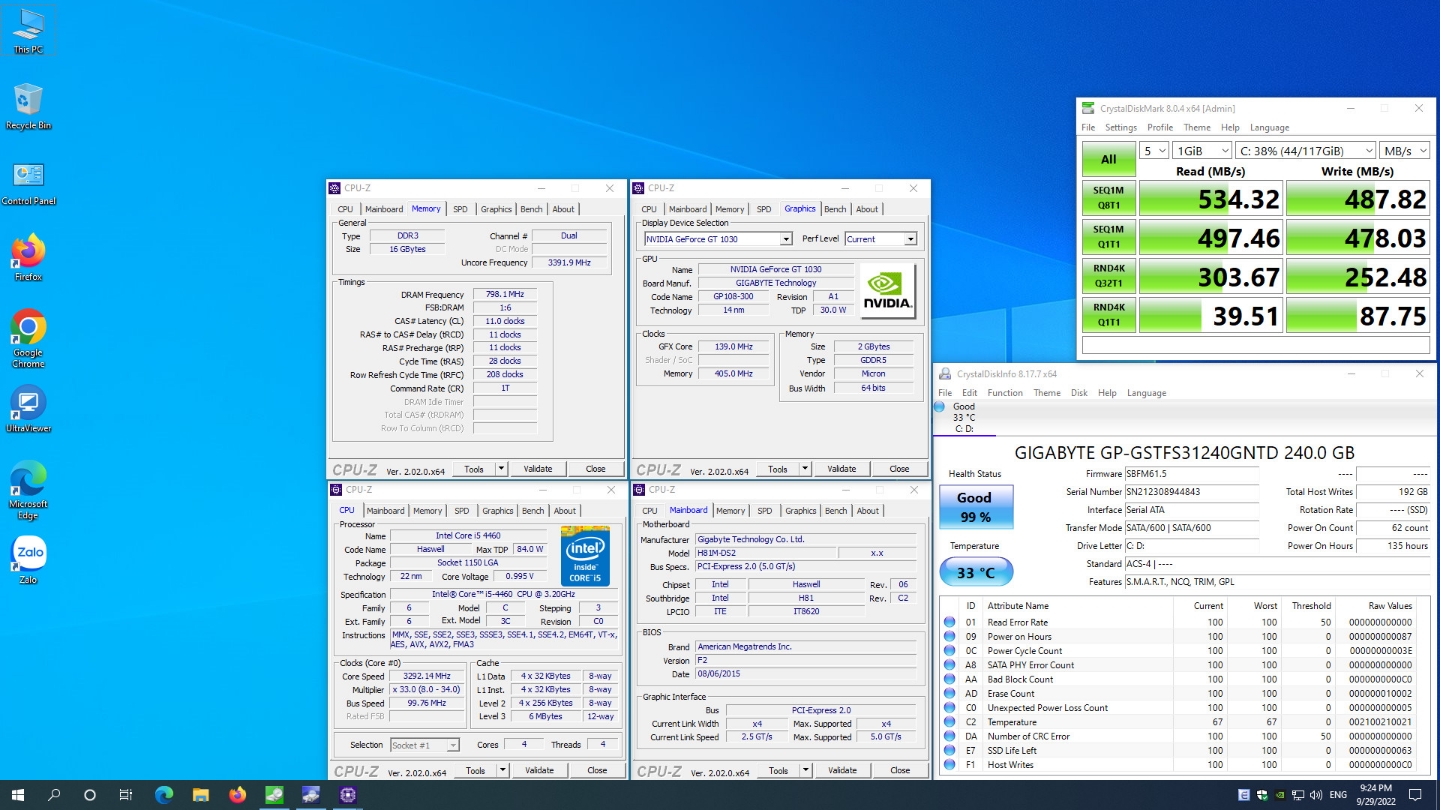Screen dimensions: 1440x810
Task: Click the ENG language indicator
Action: tap(1338, 795)
